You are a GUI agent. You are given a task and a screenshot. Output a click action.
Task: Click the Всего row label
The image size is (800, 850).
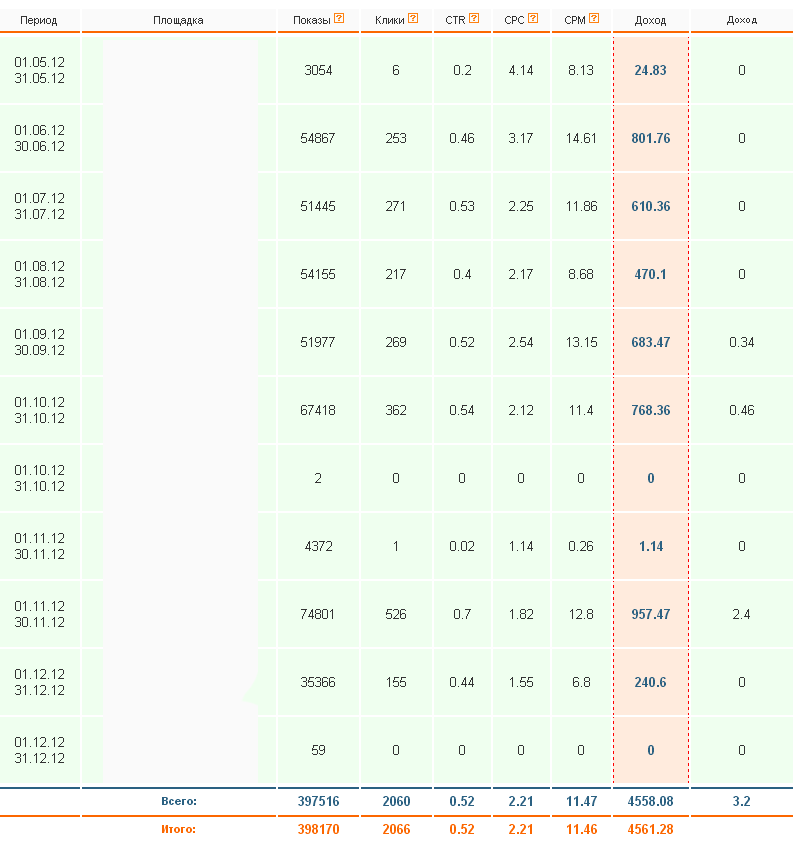(x=179, y=801)
